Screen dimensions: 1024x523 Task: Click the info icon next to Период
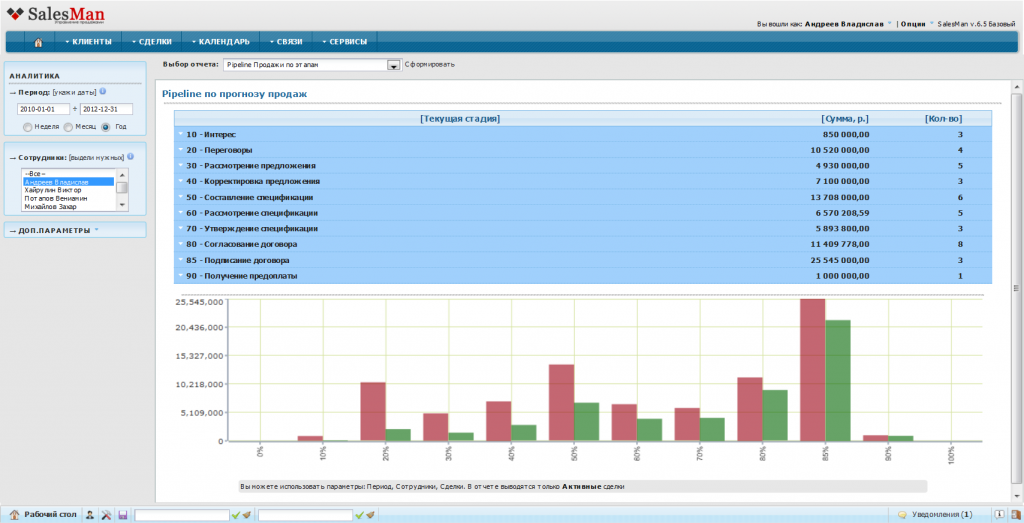coord(103,91)
